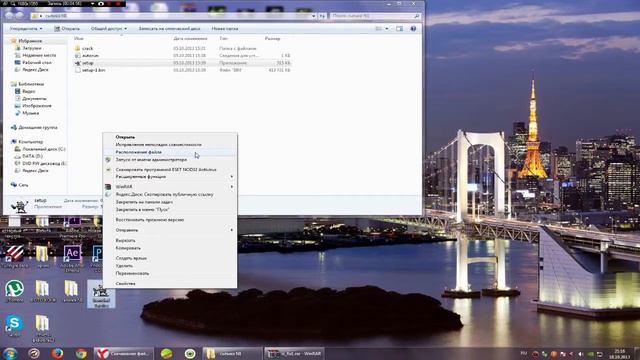Open view options dropdown arrow
The width and height of the screenshot is (640, 360).
387,29
